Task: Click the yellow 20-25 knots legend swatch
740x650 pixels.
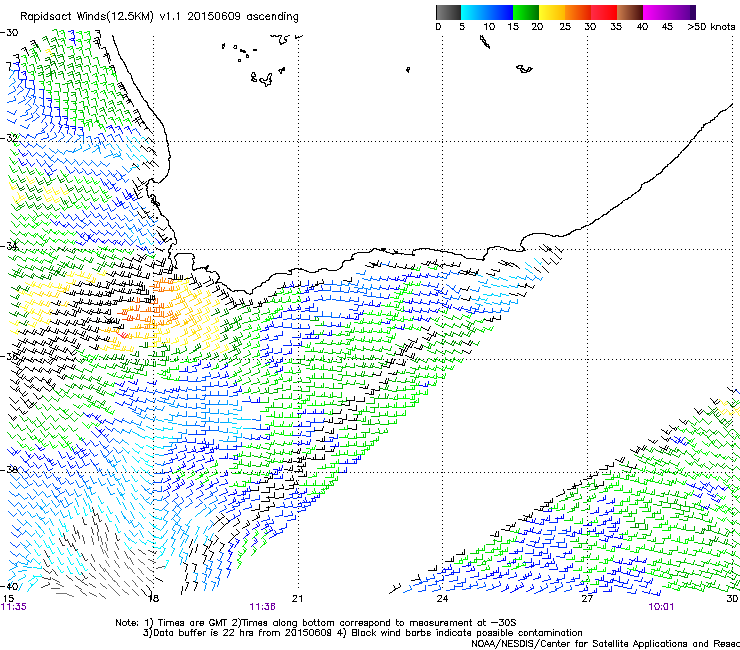Action: click(552, 12)
